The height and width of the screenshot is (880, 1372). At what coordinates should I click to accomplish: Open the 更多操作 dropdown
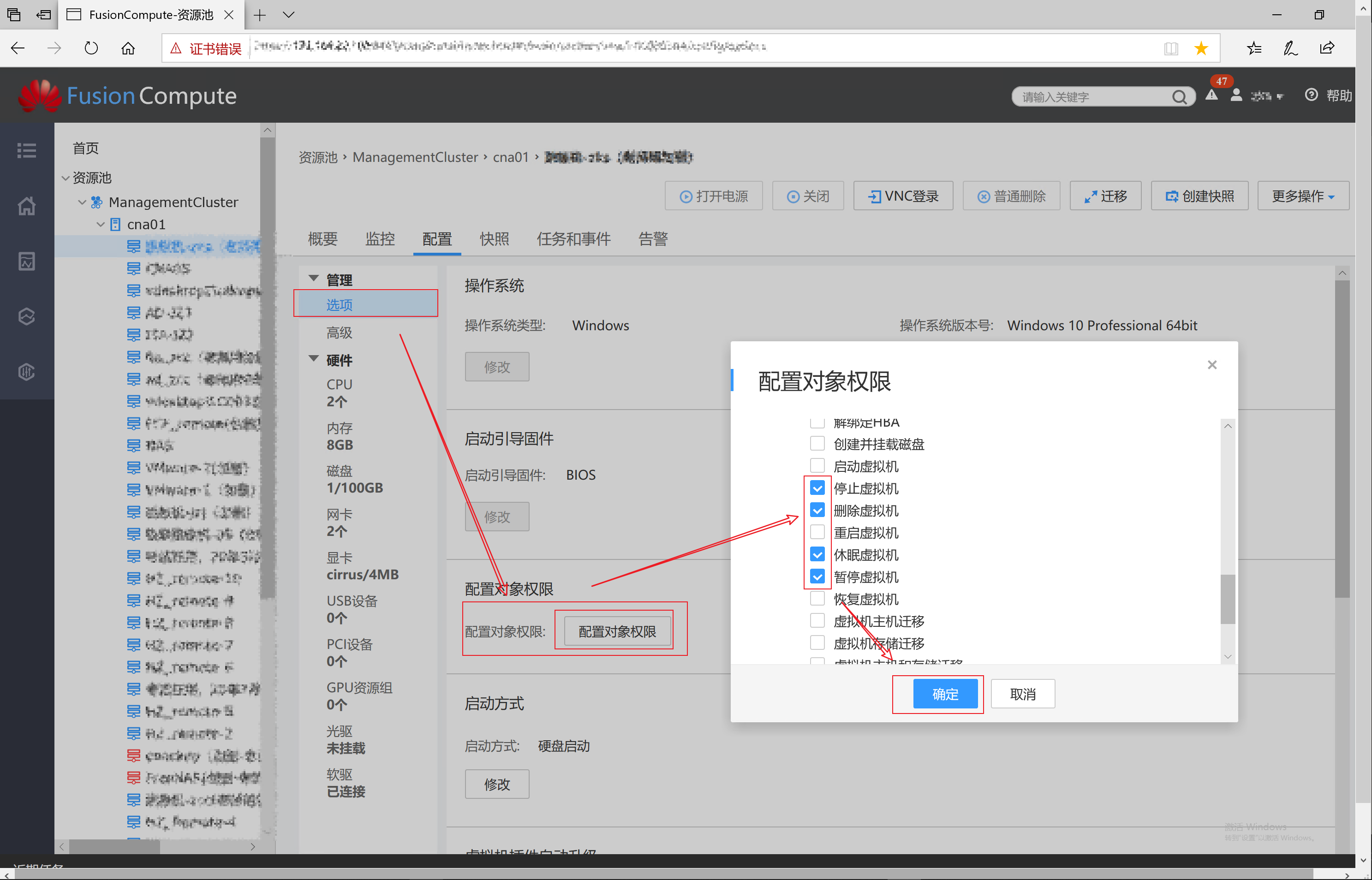[1303, 196]
